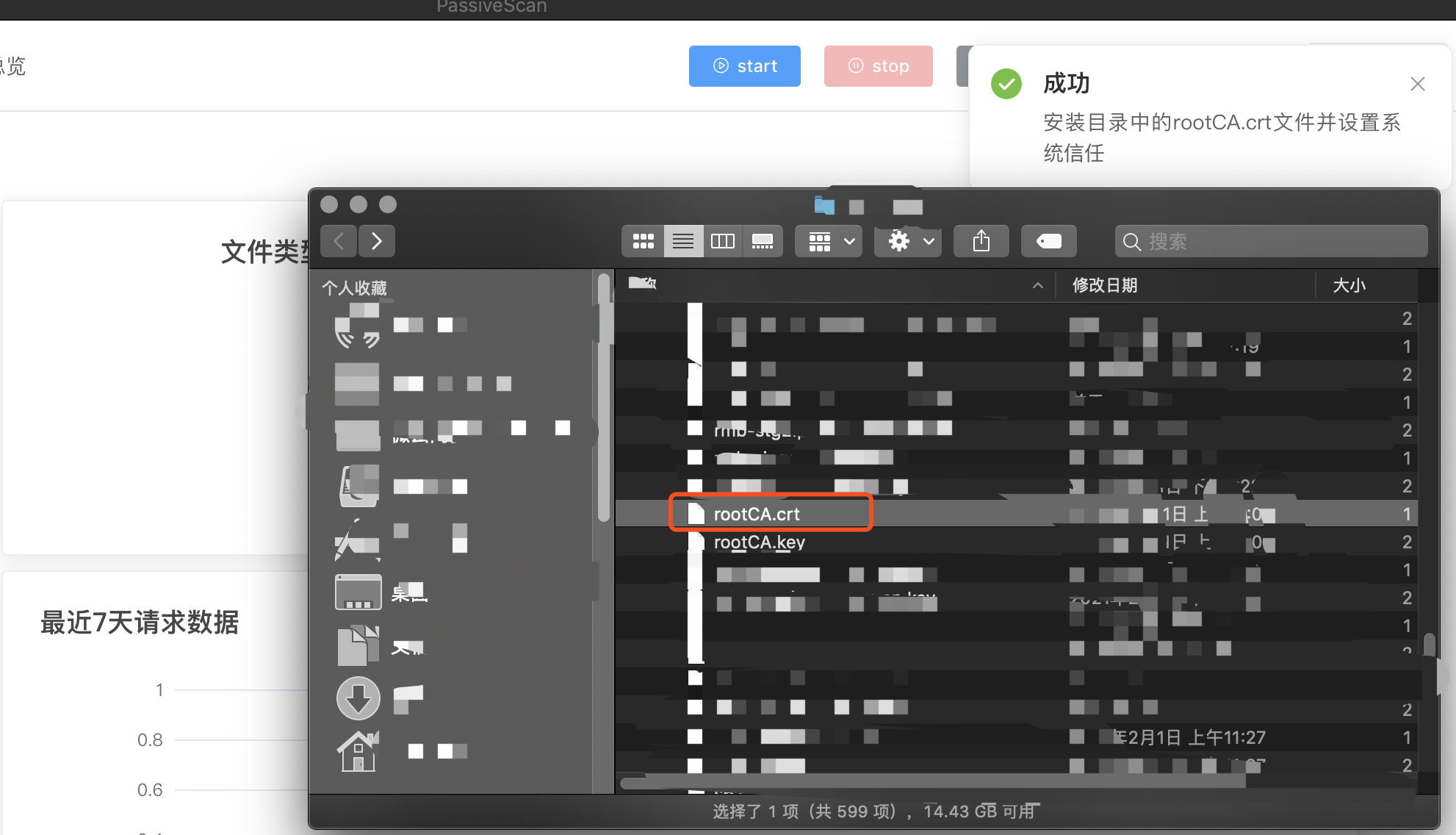Switch Finder to column view
The height and width of the screenshot is (835, 1456).
[723, 241]
